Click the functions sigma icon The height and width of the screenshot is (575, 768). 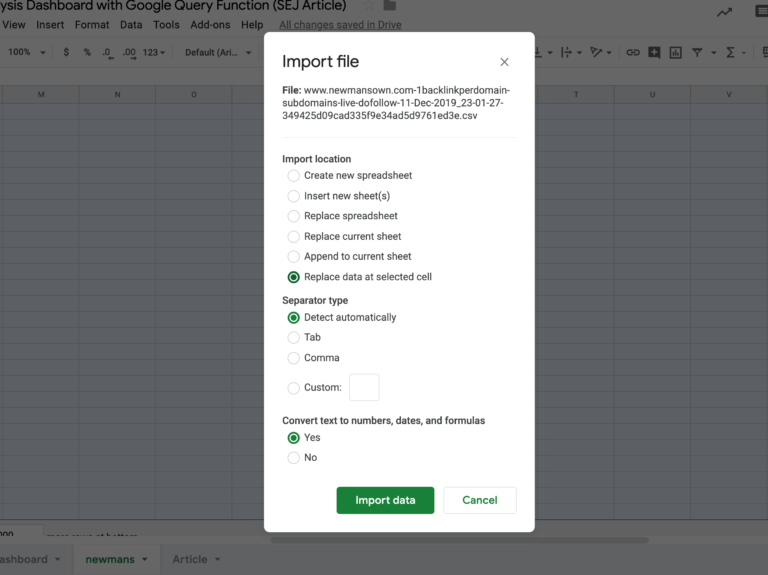730,52
